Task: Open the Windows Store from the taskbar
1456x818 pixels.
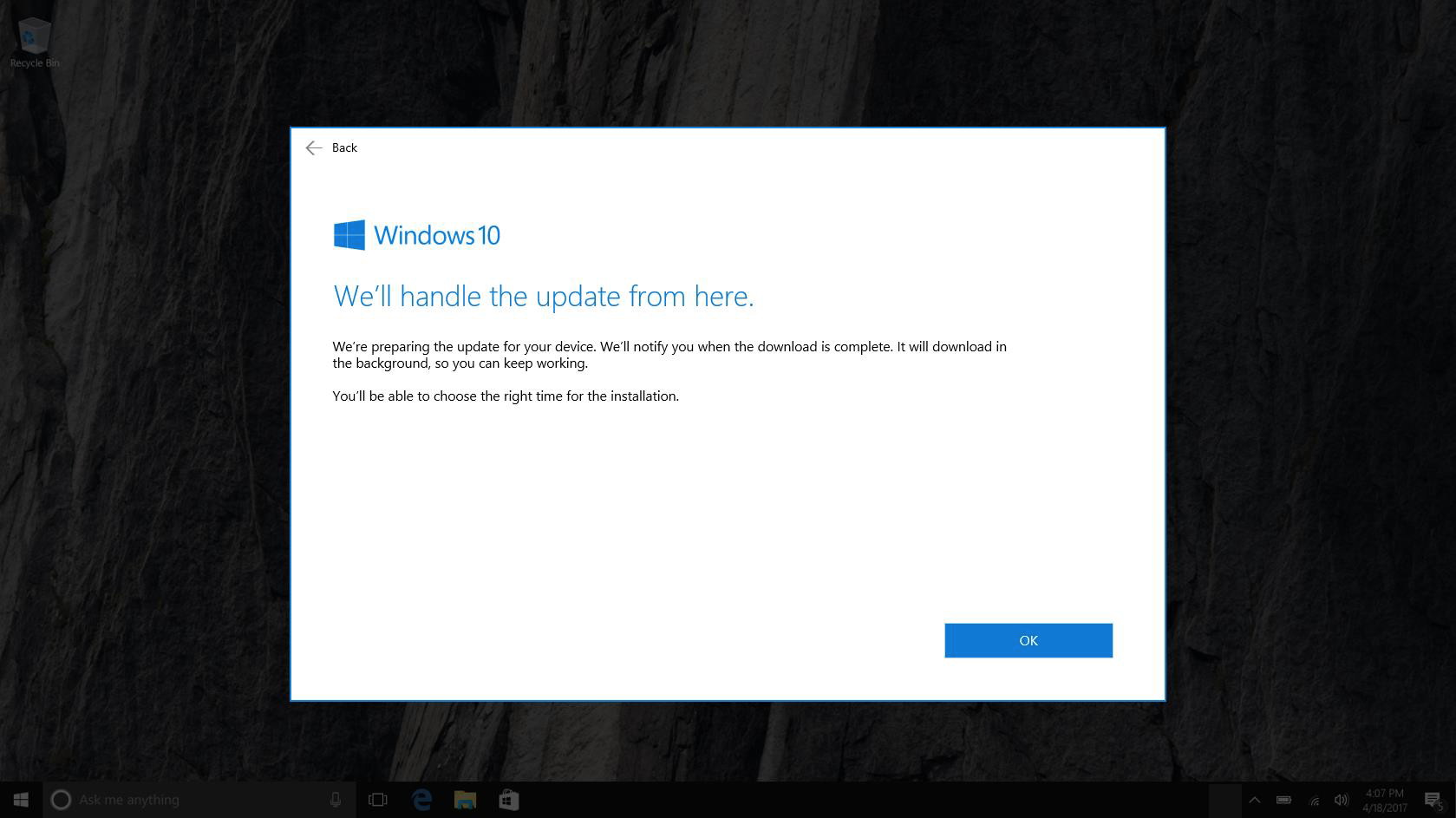Action: point(509,800)
